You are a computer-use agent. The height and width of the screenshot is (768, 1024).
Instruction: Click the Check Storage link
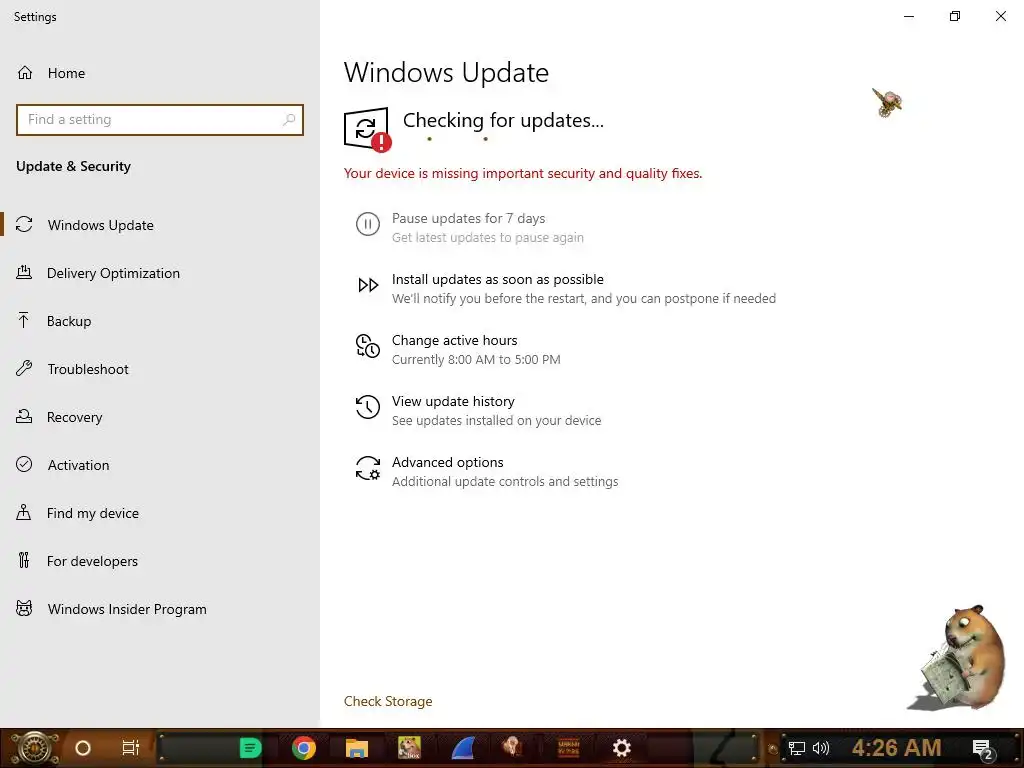[x=388, y=701]
